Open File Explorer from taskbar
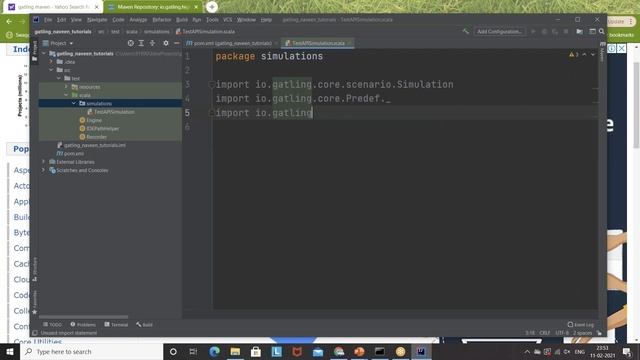This screenshot has height=360, width=640. (235, 351)
